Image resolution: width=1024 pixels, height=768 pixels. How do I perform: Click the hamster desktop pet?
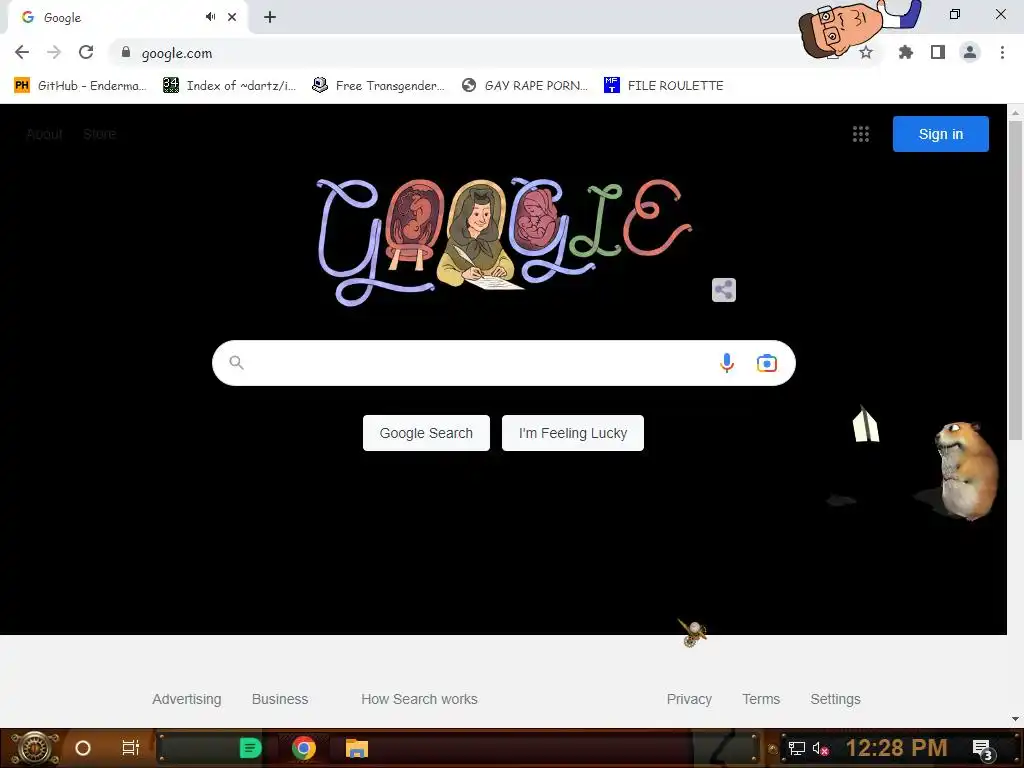coord(965,470)
